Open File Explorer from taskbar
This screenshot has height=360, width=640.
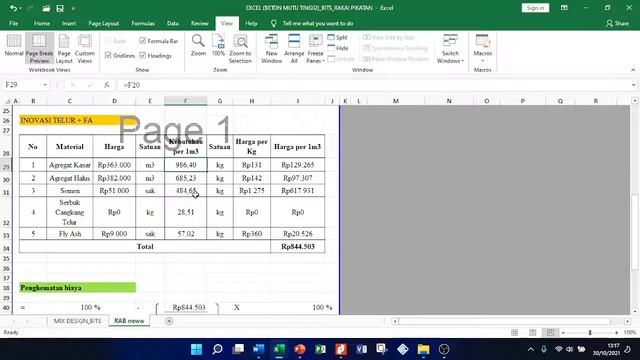[424, 349]
